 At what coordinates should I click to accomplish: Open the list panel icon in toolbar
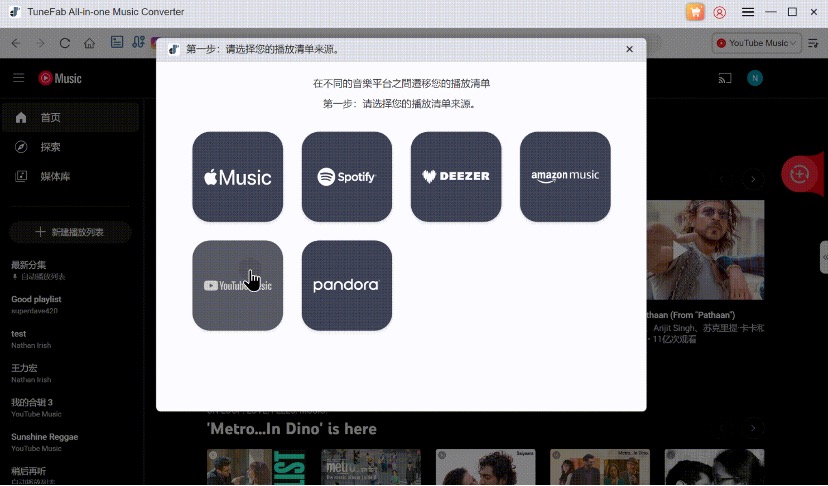click(x=117, y=42)
